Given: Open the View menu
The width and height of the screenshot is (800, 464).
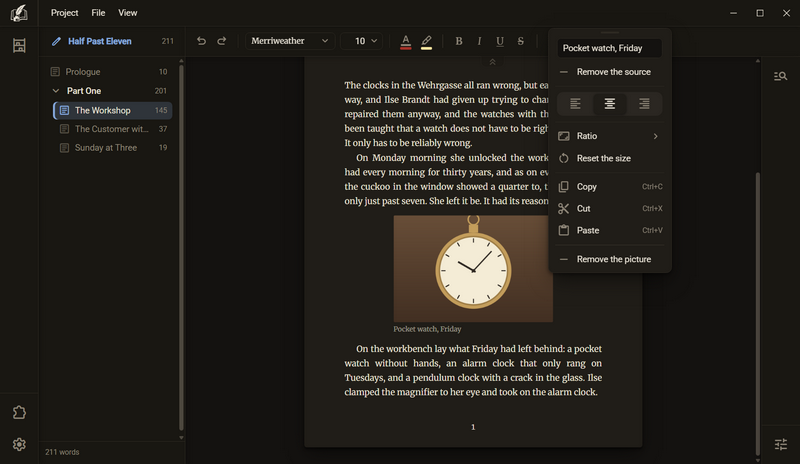Looking at the screenshot, I should tap(128, 13).
